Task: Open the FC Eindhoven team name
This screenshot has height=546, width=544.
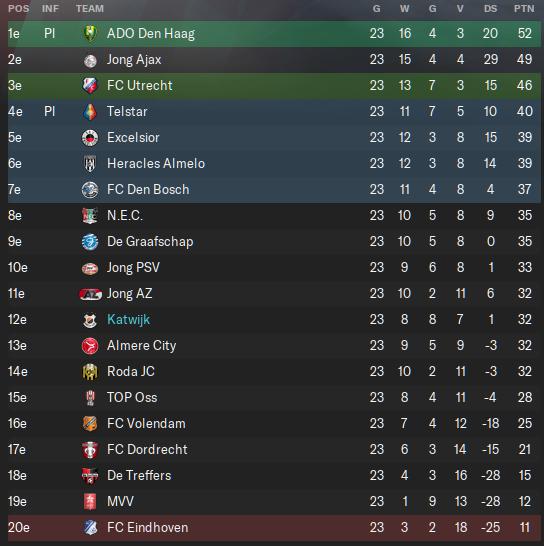Action: pyautogui.click(x=148, y=528)
